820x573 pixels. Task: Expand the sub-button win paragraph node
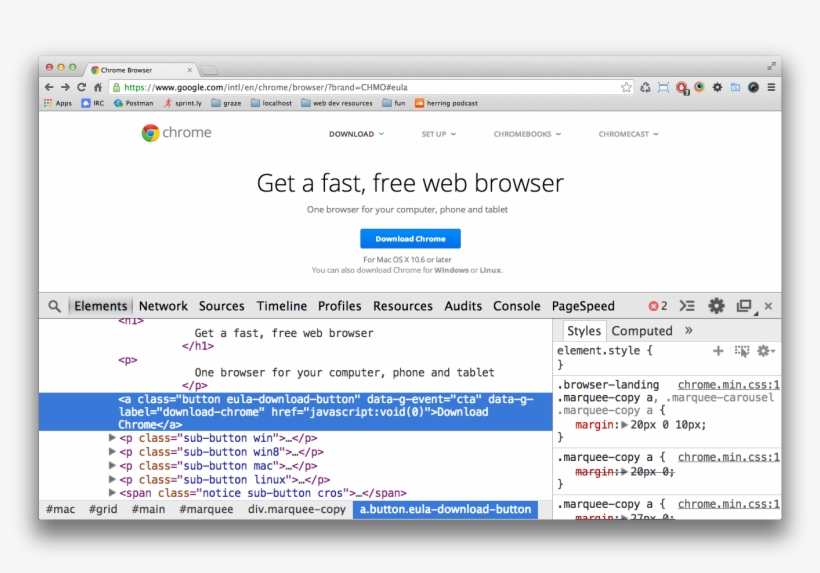(112, 438)
